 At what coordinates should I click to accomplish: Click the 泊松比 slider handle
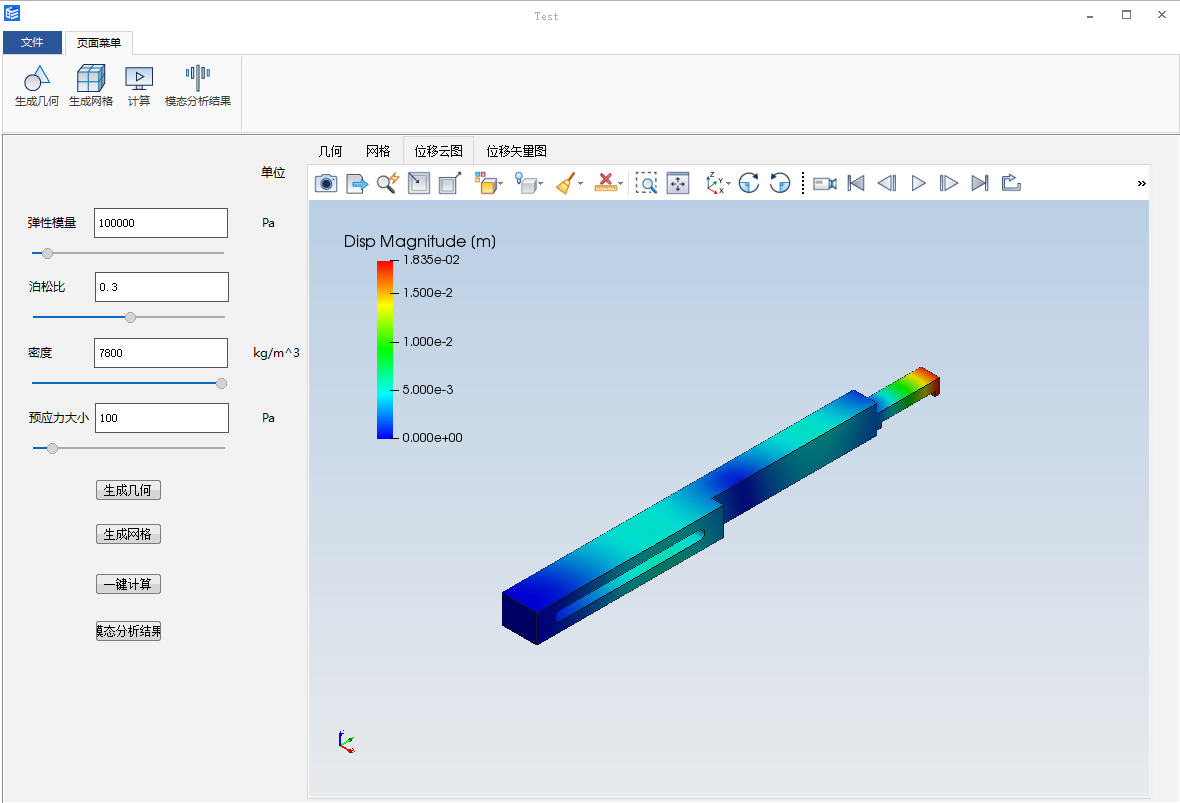coord(130,317)
